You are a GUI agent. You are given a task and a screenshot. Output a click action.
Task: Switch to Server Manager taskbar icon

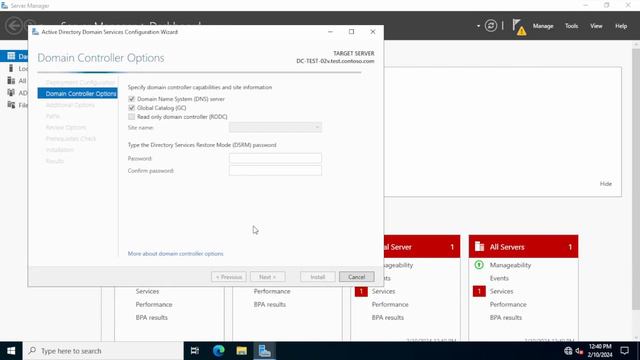coord(264,351)
